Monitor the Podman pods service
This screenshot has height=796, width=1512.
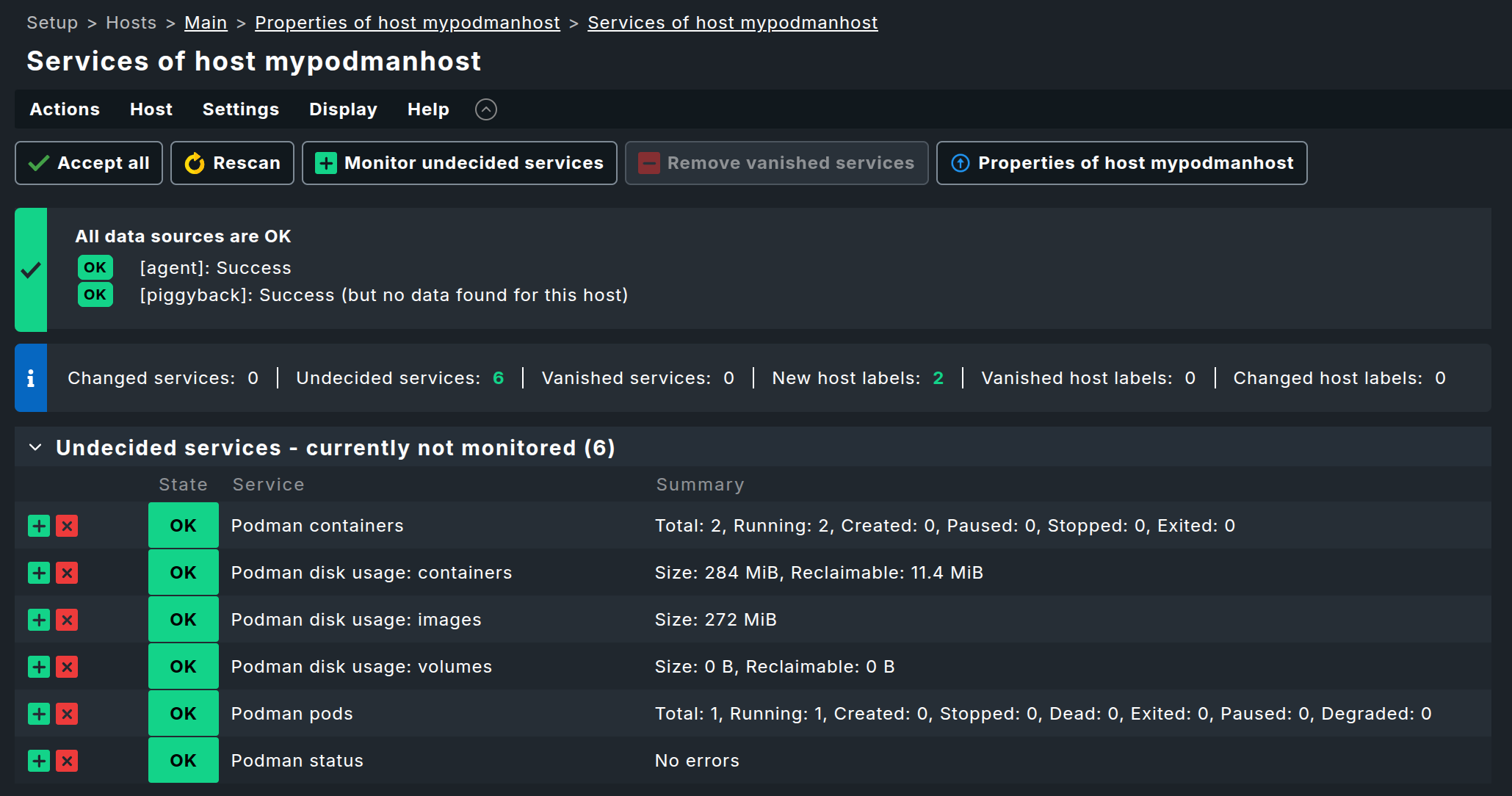pyautogui.click(x=39, y=714)
